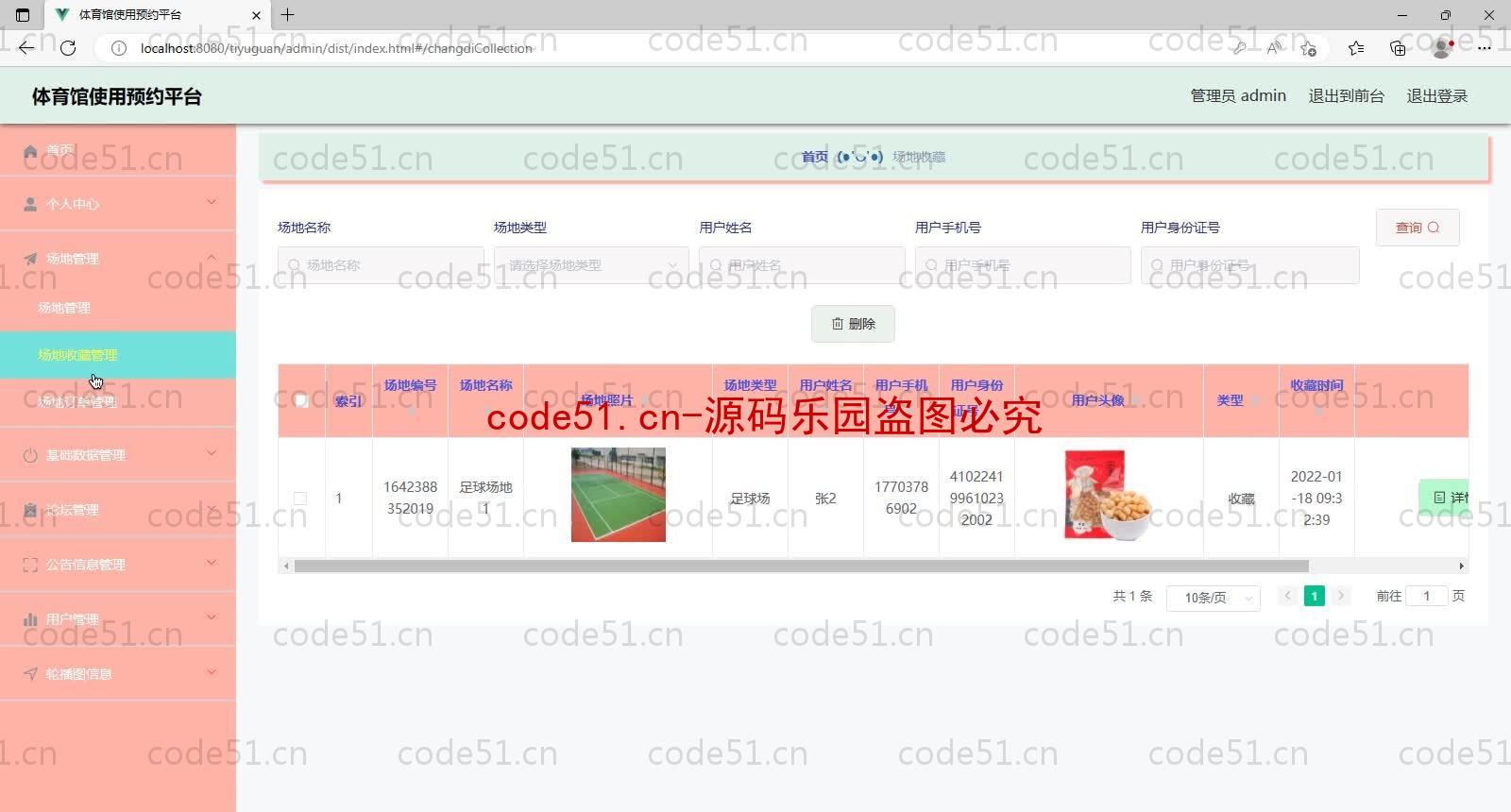
Task: Click the home icon beside 首页 in the sidebar
Action: [x=30, y=150]
